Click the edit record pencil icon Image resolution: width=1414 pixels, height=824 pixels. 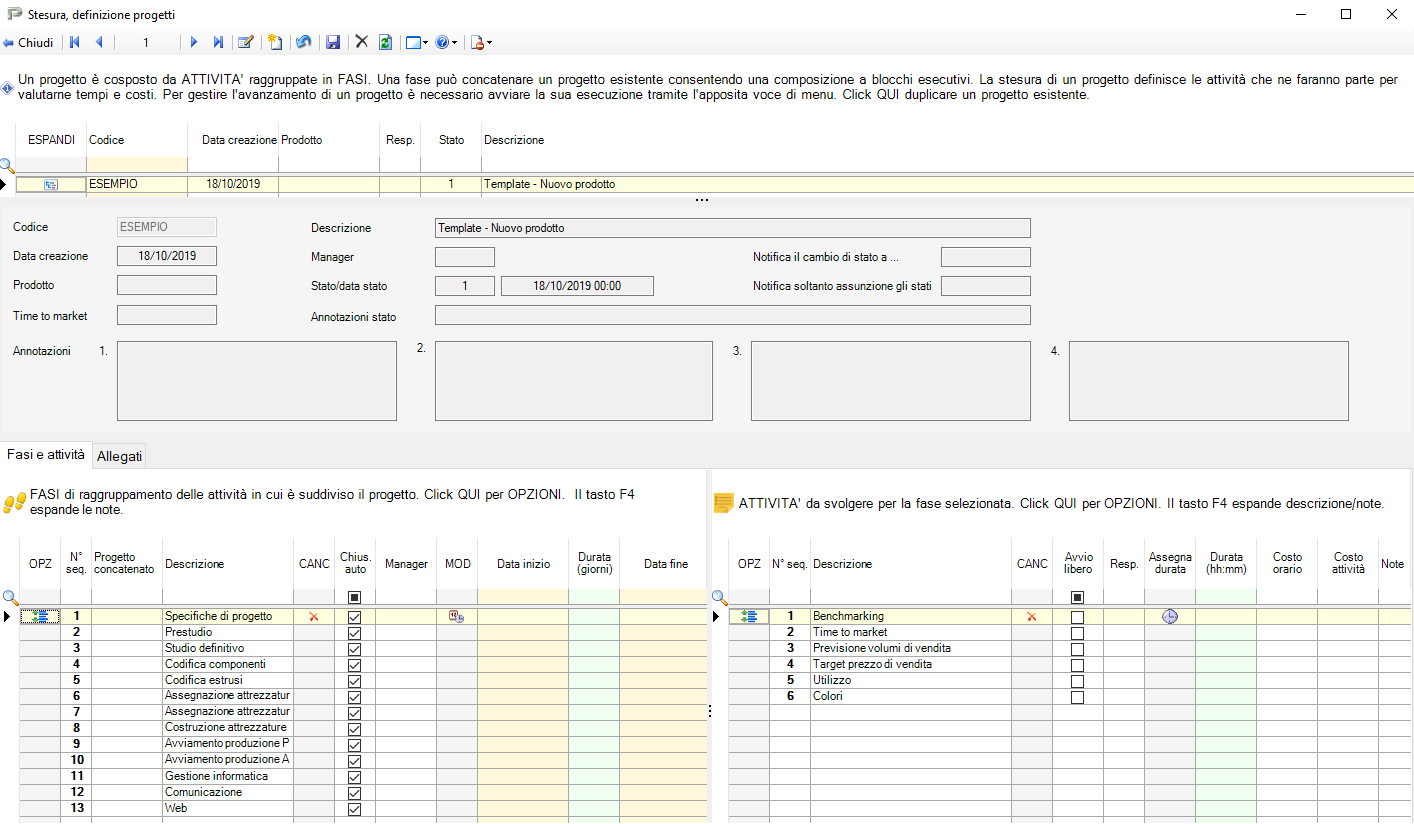[245, 43]
